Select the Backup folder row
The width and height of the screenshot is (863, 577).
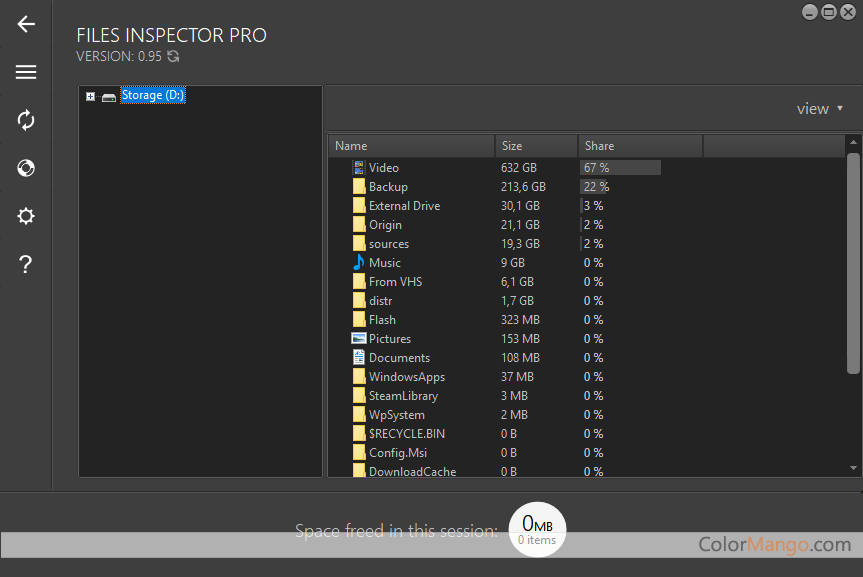388,187
